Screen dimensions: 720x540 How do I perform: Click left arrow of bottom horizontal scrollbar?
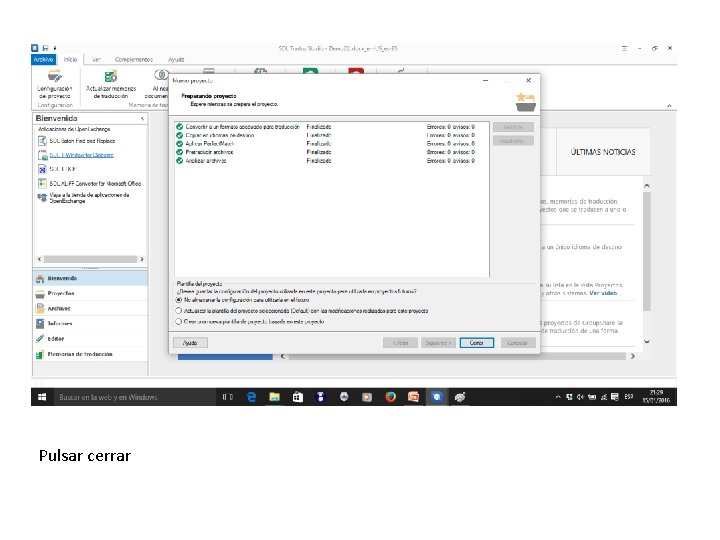[x=282, y=356]
